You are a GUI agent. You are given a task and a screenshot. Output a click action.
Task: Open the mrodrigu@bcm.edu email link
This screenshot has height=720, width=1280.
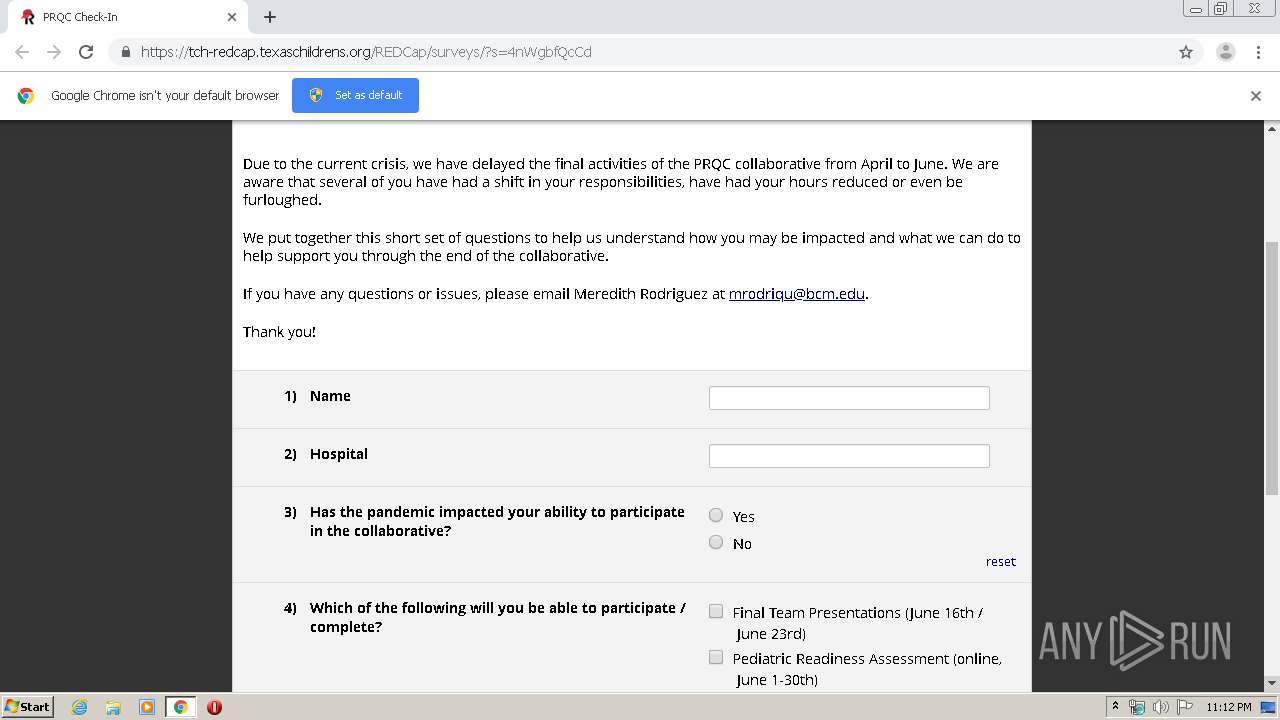point(797,294)
